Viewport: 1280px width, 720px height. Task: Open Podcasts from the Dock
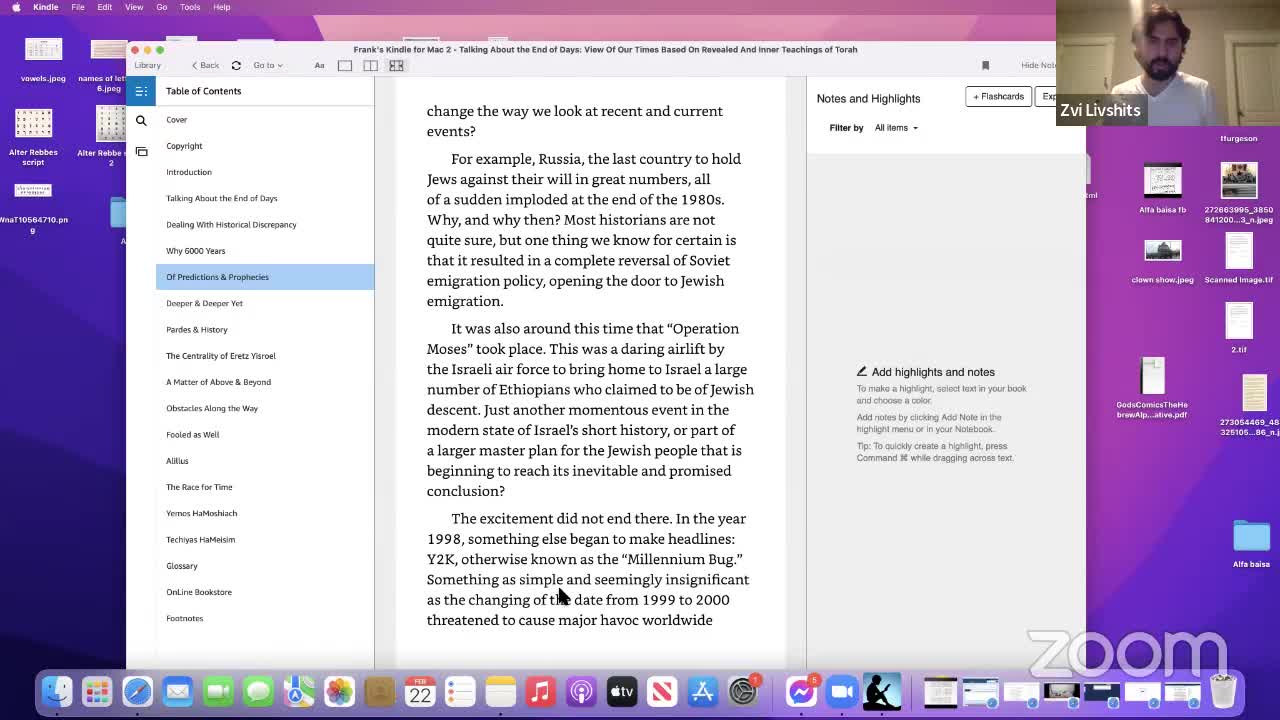pos(581,691)
